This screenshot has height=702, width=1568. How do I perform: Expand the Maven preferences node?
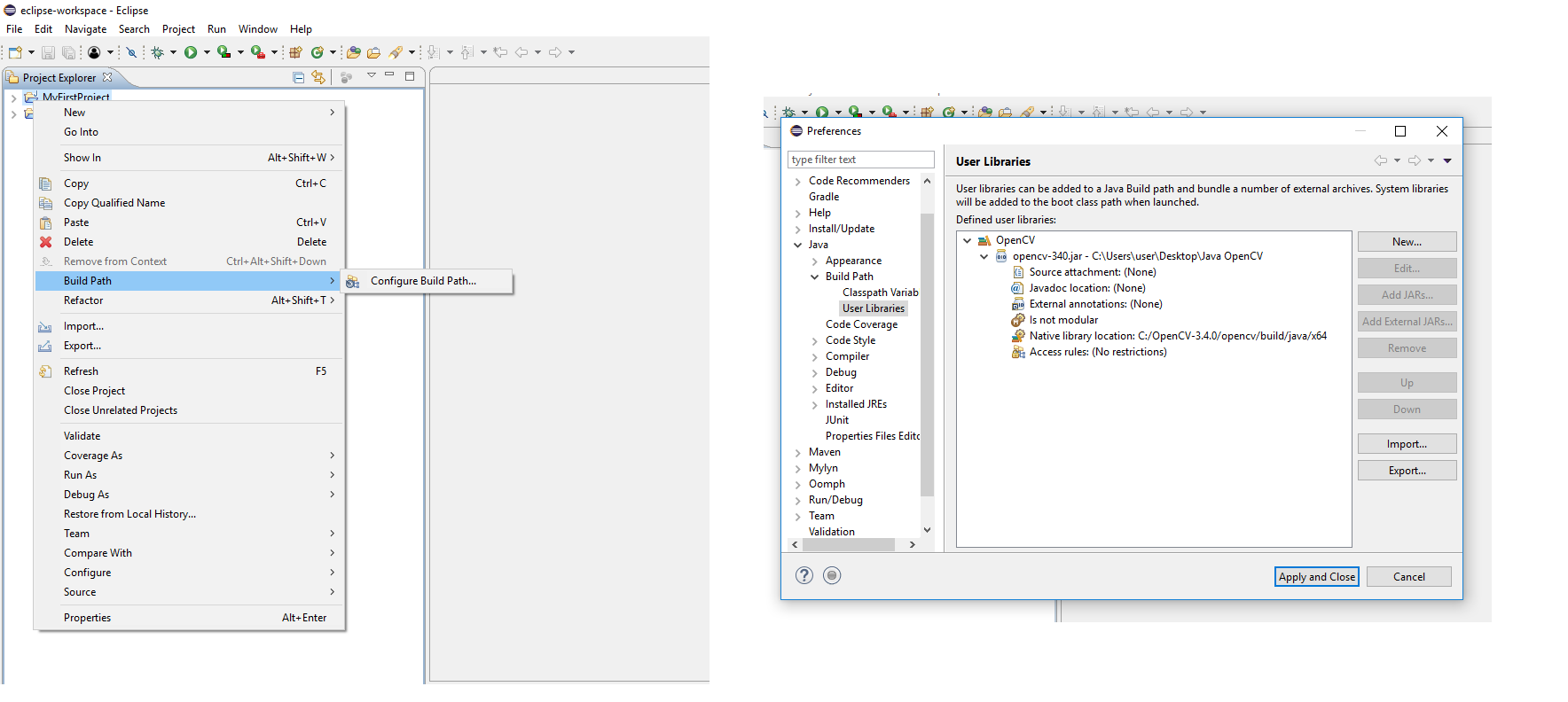pos(797,452)
